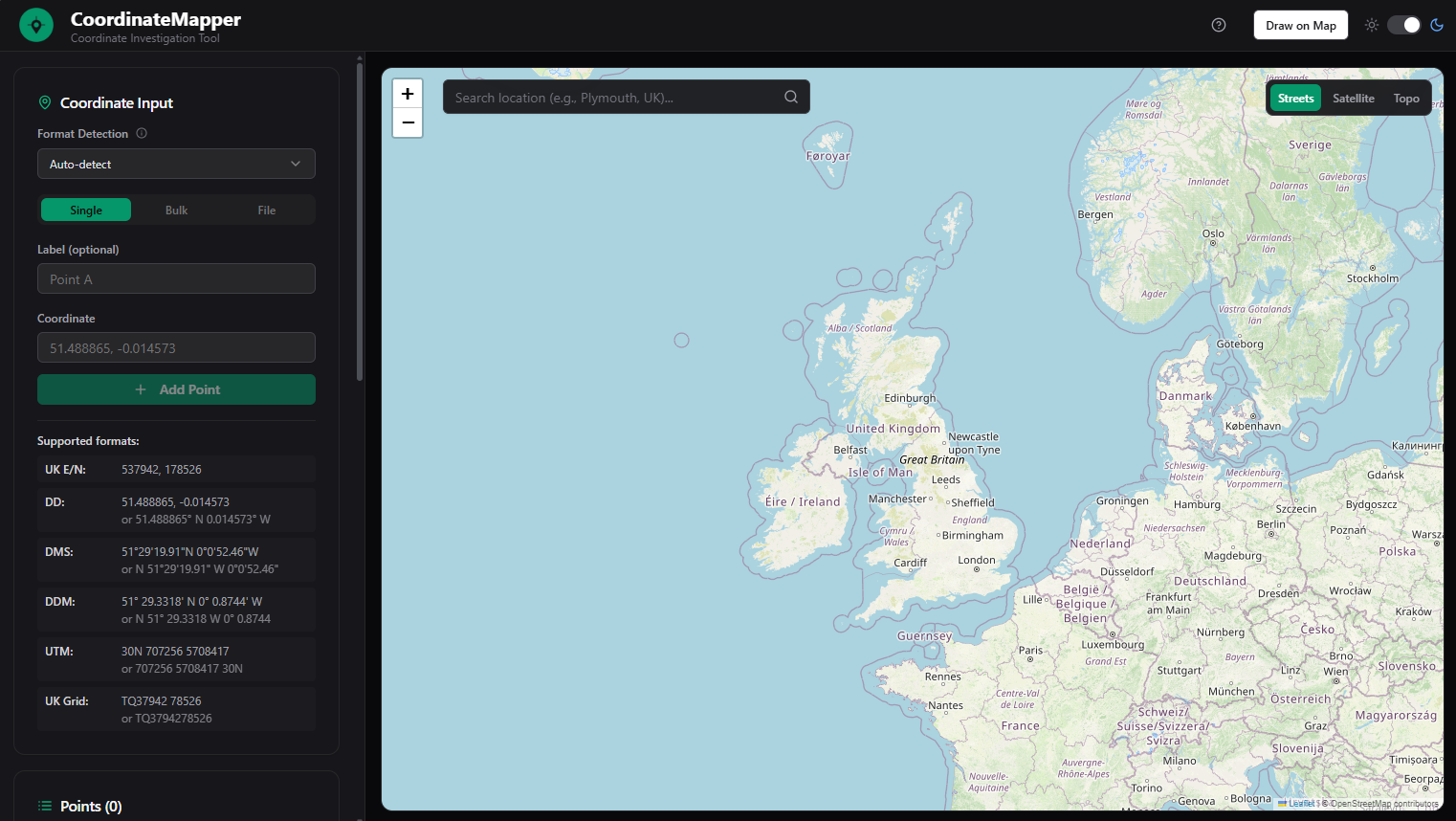This screenshot has width=1456, height=821.
Task: Switch input mode to File
Action: tap(266, 210)
